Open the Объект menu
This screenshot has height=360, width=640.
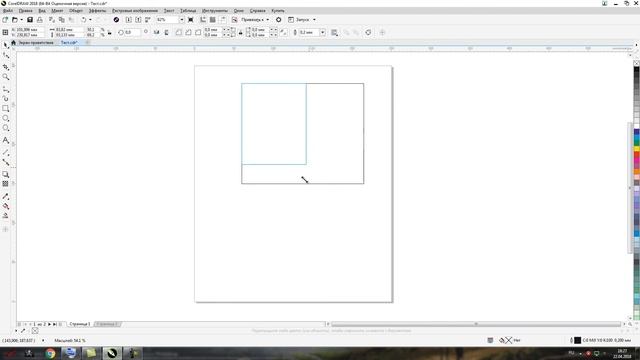pos(76,11)
